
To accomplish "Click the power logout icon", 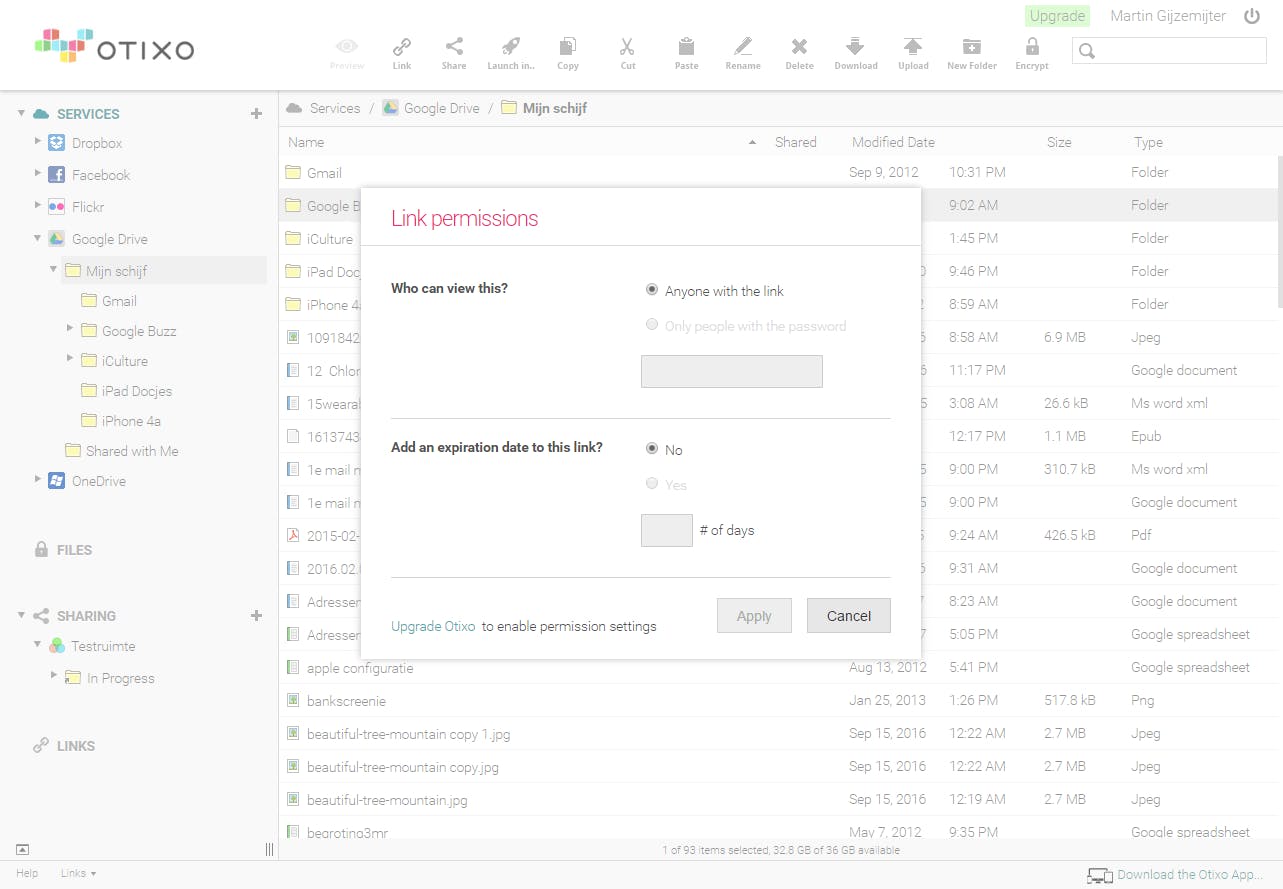I will [1252, 16].
